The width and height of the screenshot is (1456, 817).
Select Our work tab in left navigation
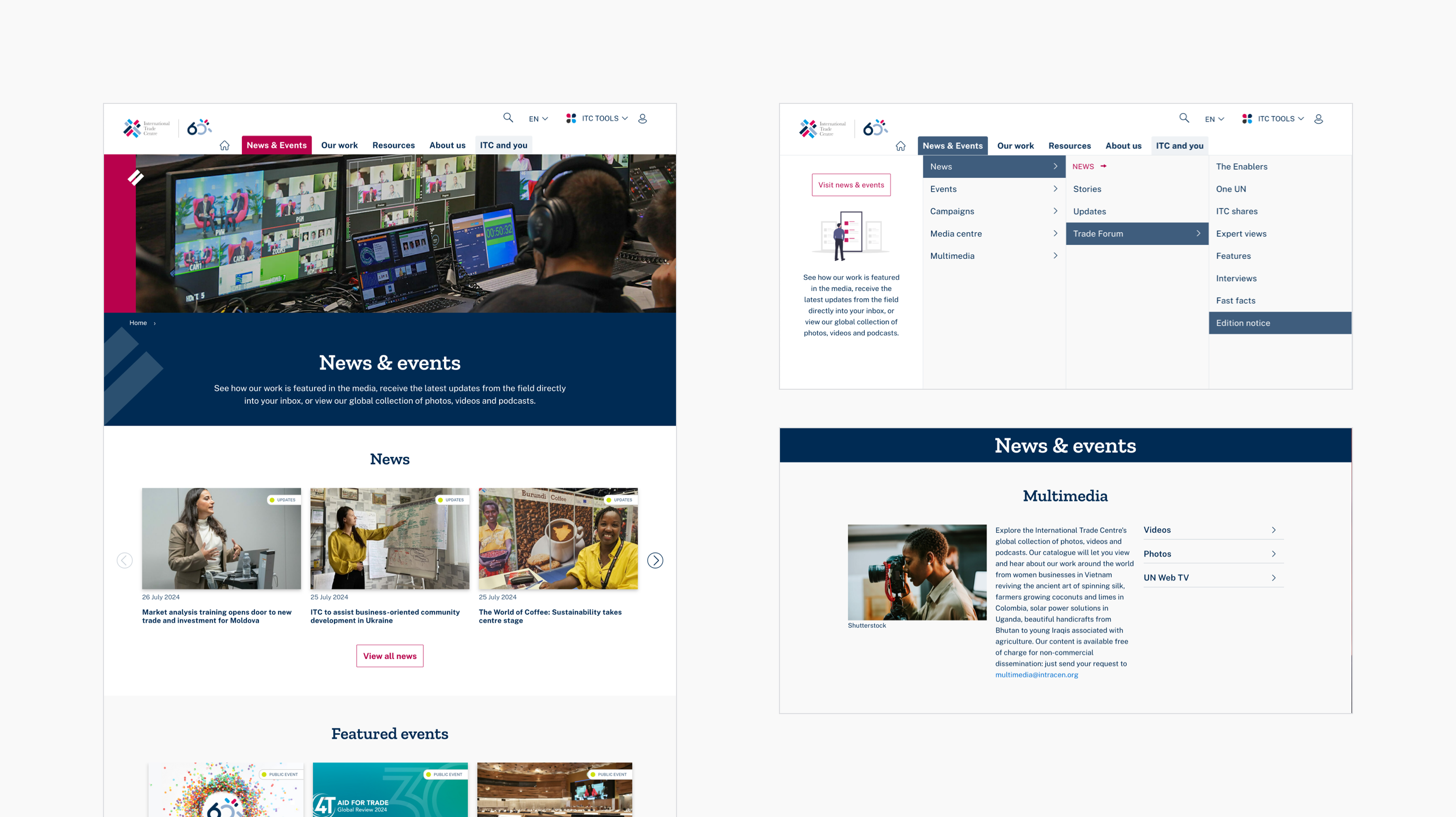[339, 145]
